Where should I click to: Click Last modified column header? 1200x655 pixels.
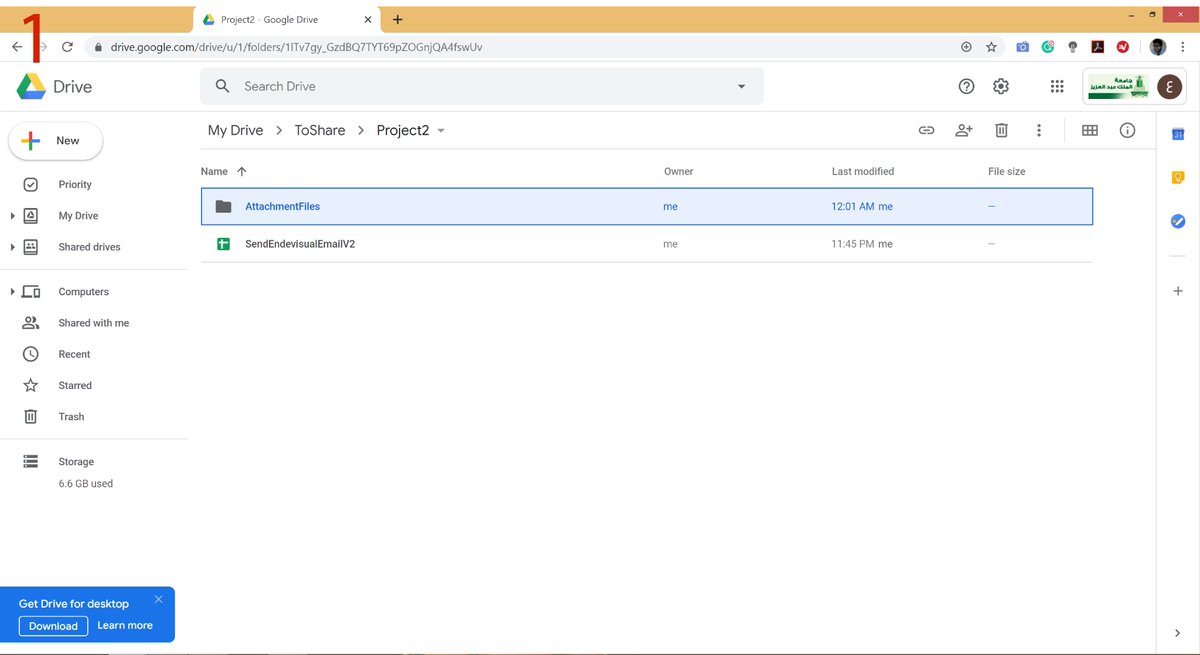[x=863, y=172]
